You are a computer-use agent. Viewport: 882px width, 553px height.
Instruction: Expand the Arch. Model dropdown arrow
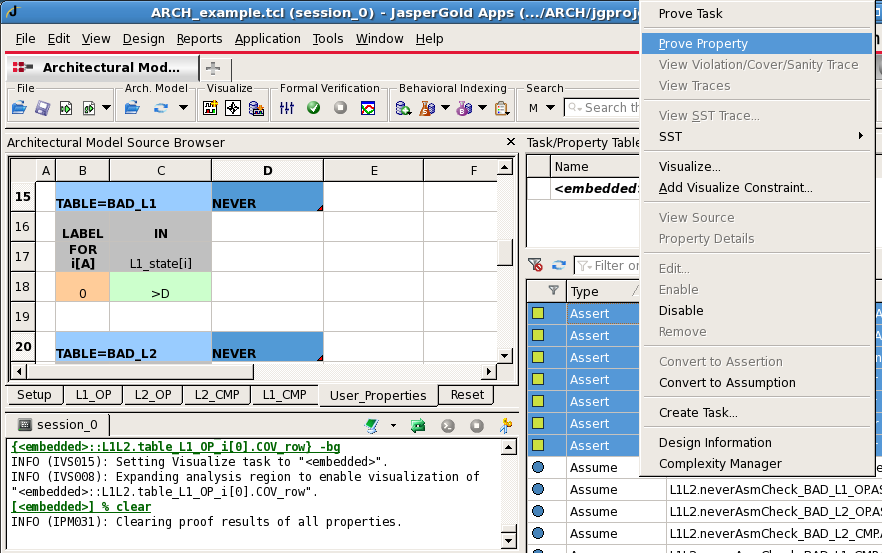[183, 107]
